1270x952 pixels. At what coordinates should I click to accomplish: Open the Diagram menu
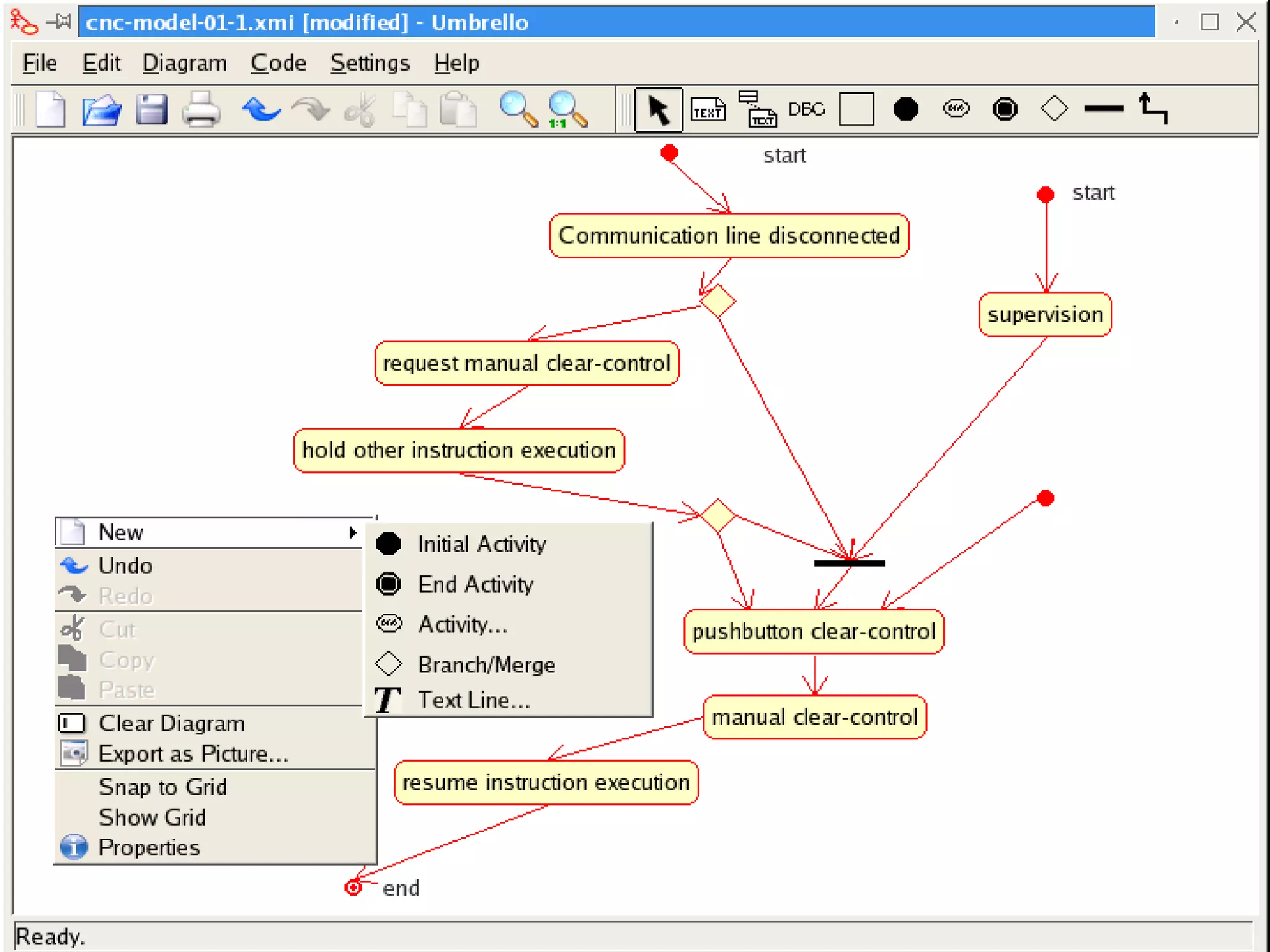coord(184,63)
